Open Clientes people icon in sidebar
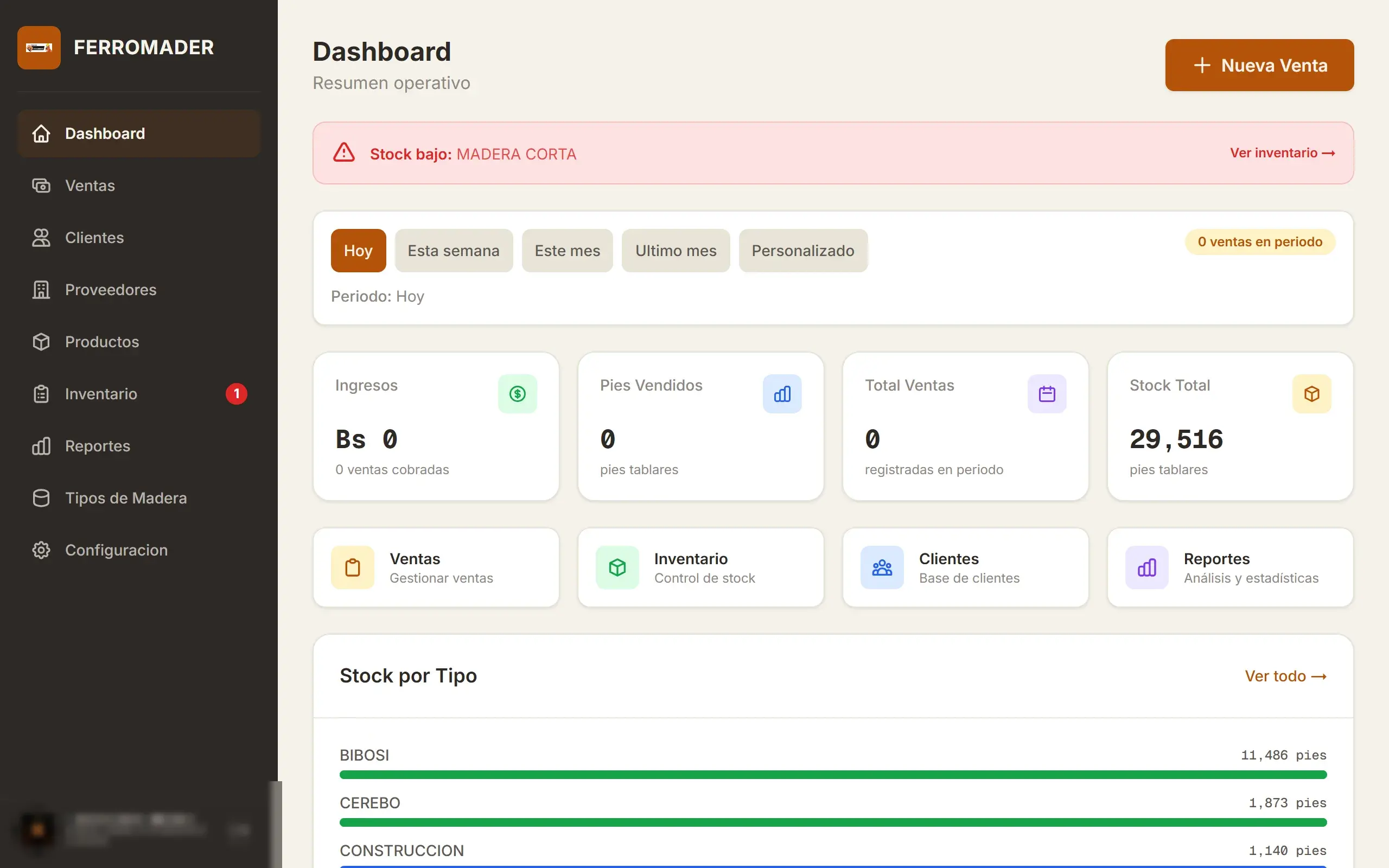 point(41,238)
